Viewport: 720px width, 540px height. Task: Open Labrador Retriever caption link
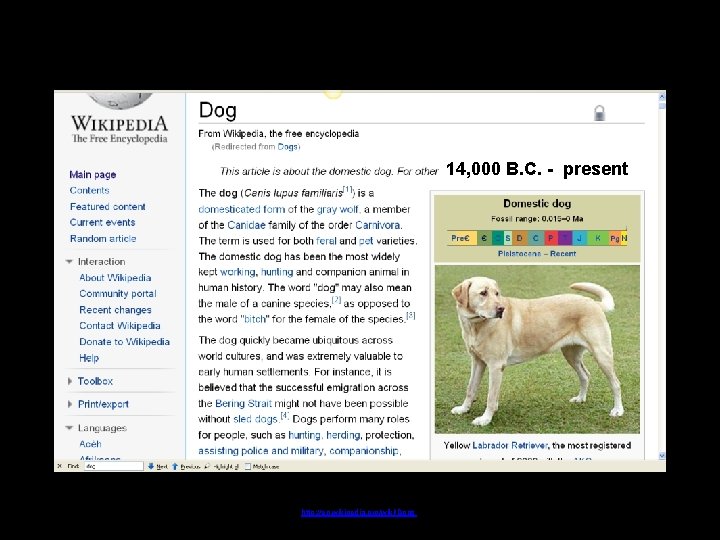click(510, 445)
